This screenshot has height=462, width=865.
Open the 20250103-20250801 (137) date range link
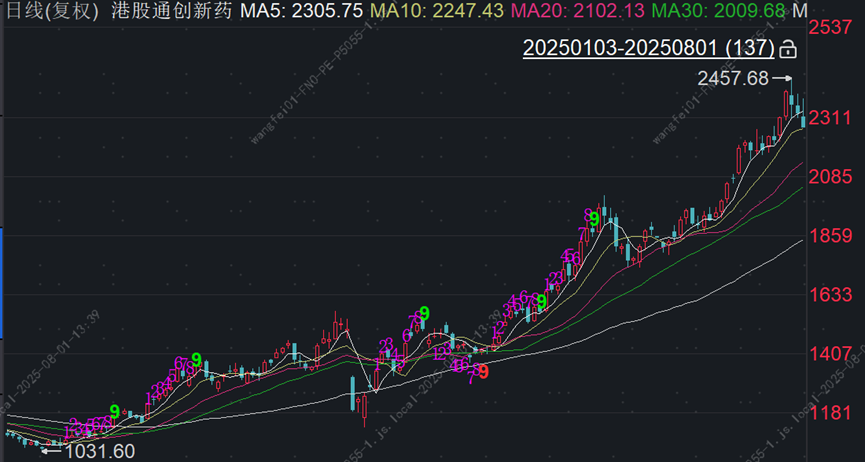(x=649, y=49)
